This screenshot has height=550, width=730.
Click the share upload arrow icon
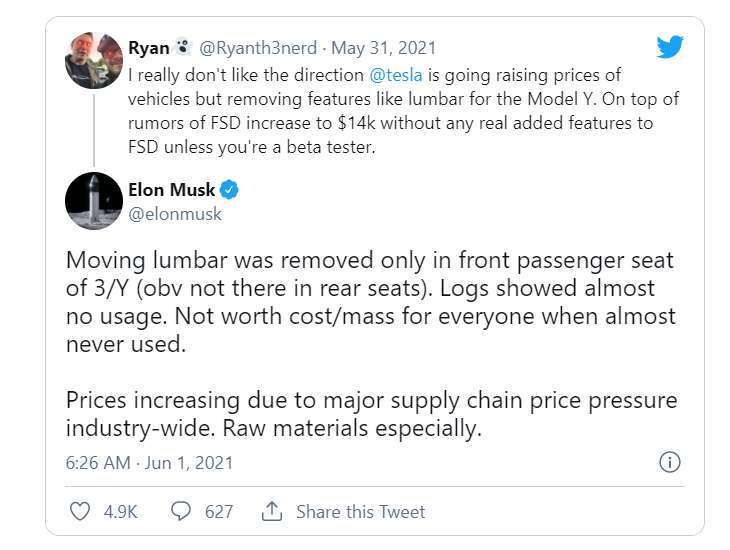coord(272,511)
